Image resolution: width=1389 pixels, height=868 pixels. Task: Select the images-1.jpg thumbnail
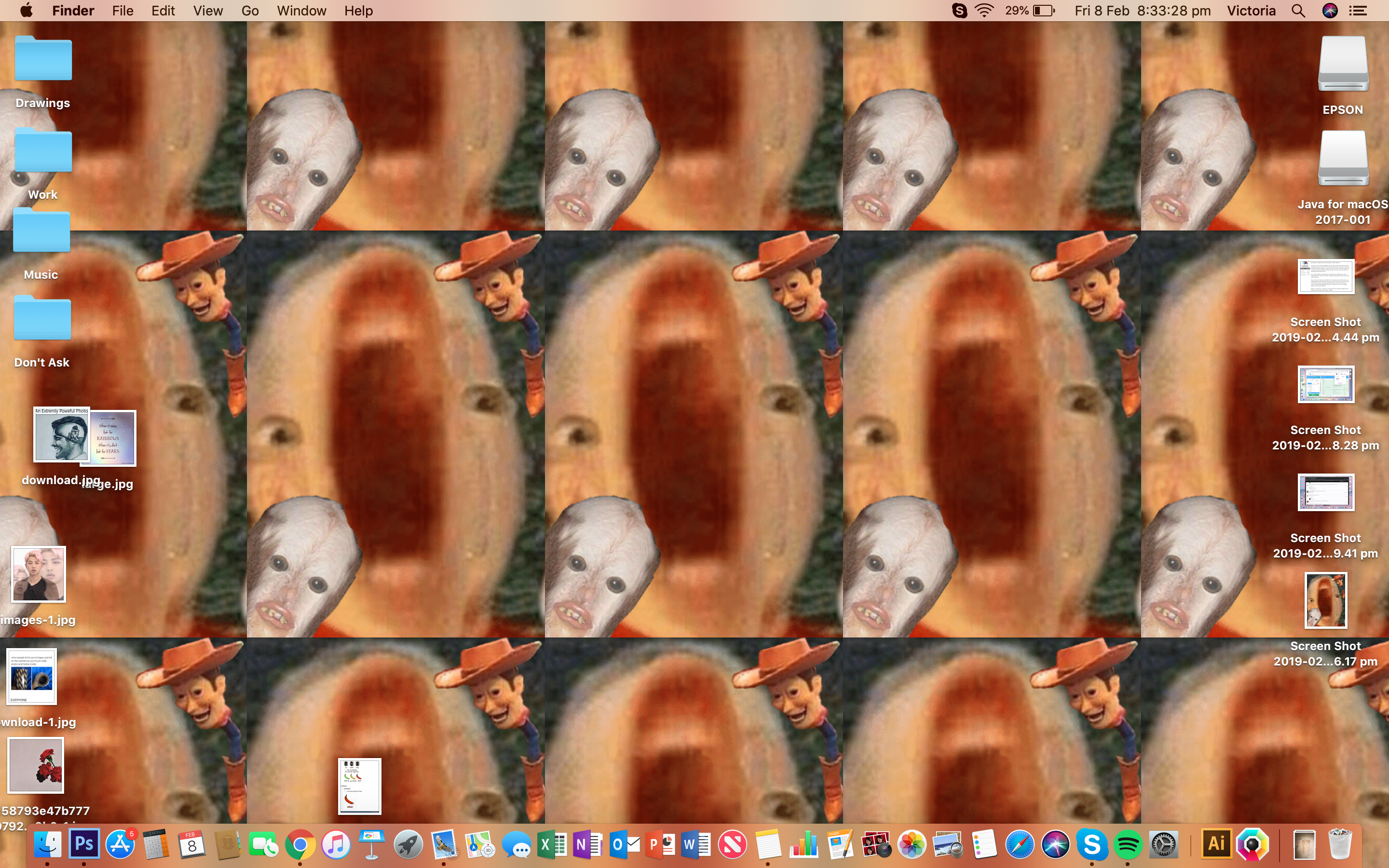[x=39, y=574]
